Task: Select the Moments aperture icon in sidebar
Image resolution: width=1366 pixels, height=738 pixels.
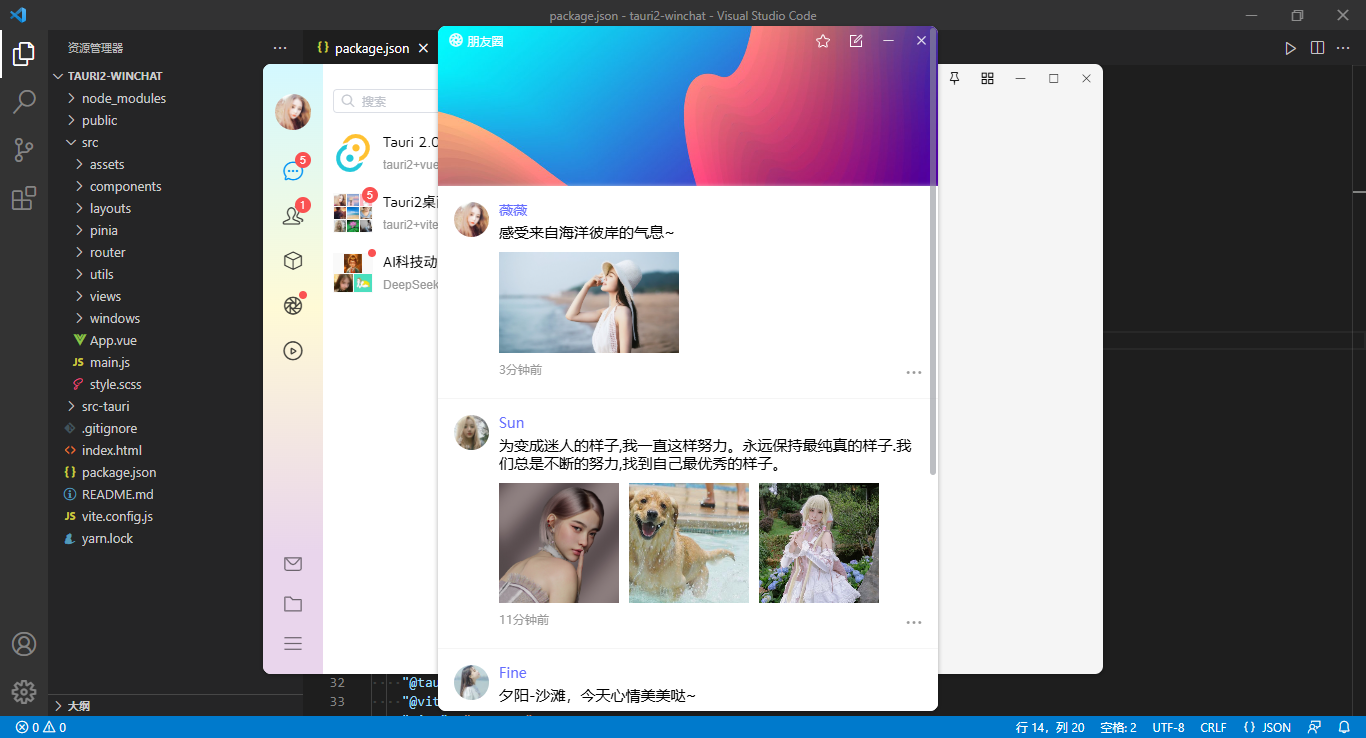Action: click(x=292, y=304)
